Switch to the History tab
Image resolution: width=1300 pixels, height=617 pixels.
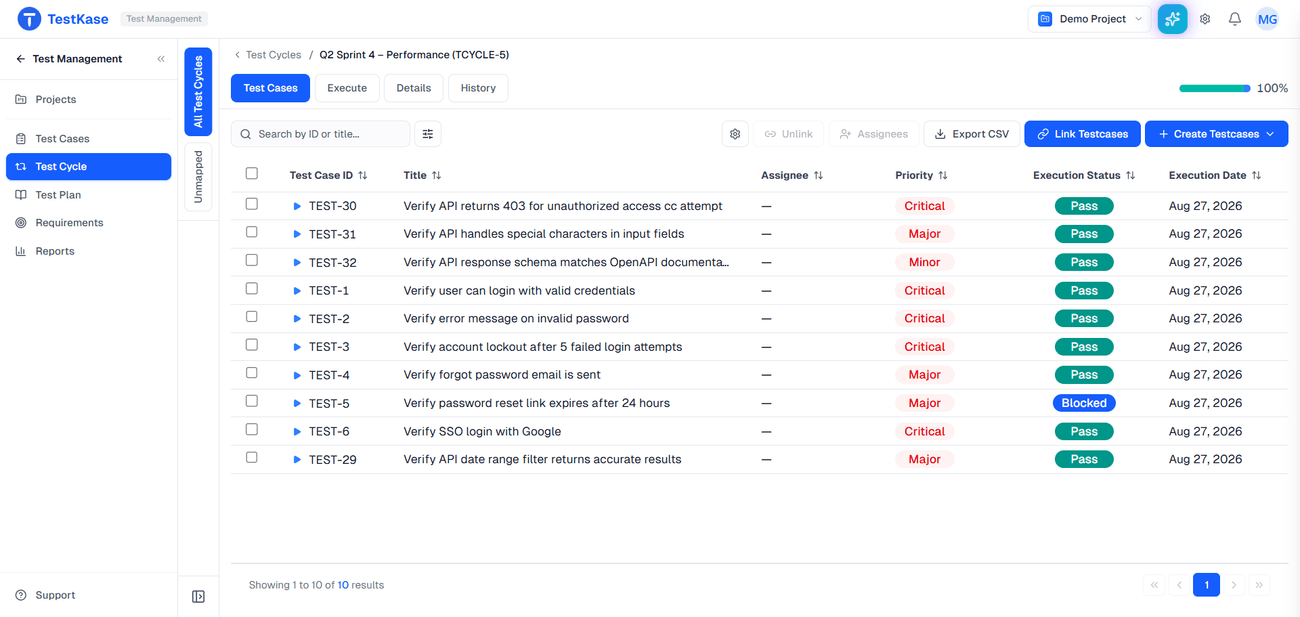click(478, 88)
